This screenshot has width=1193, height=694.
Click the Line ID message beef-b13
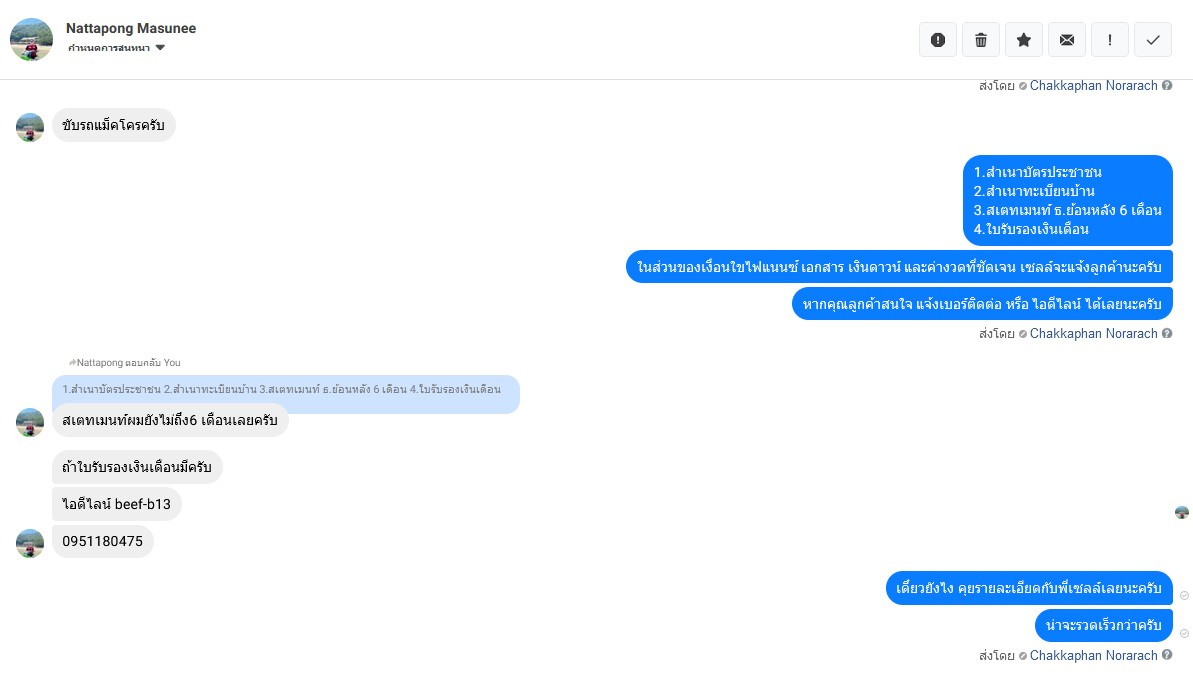pyautogui.click(x=116, y=504)
